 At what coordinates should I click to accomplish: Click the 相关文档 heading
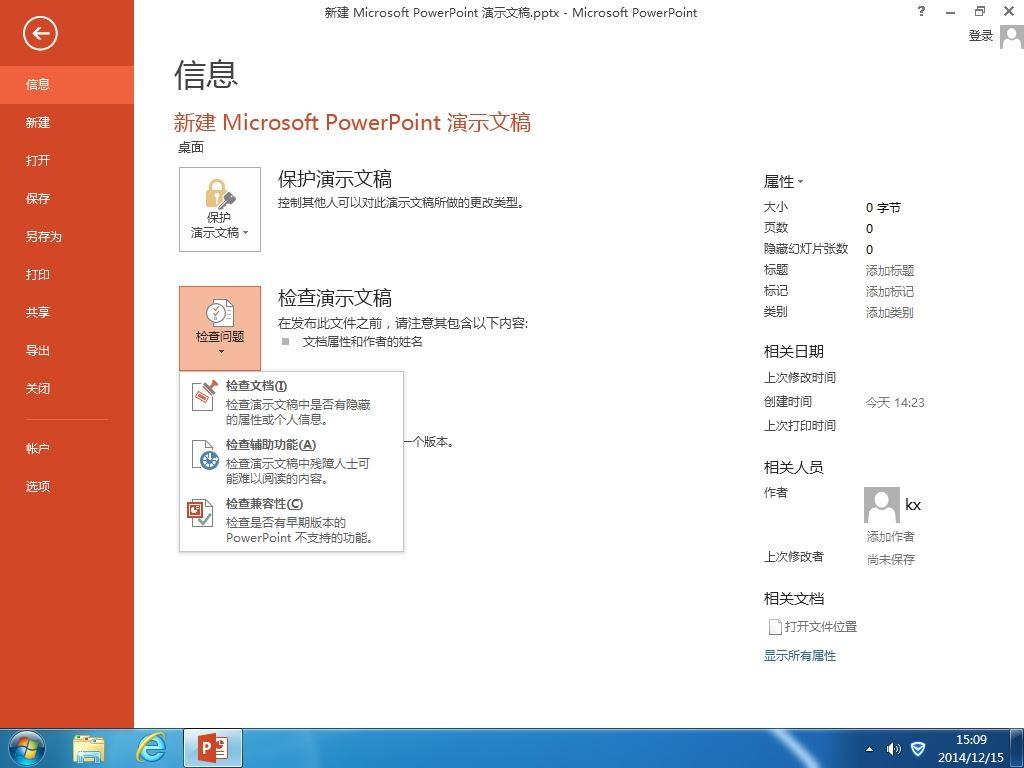(793, 598)
